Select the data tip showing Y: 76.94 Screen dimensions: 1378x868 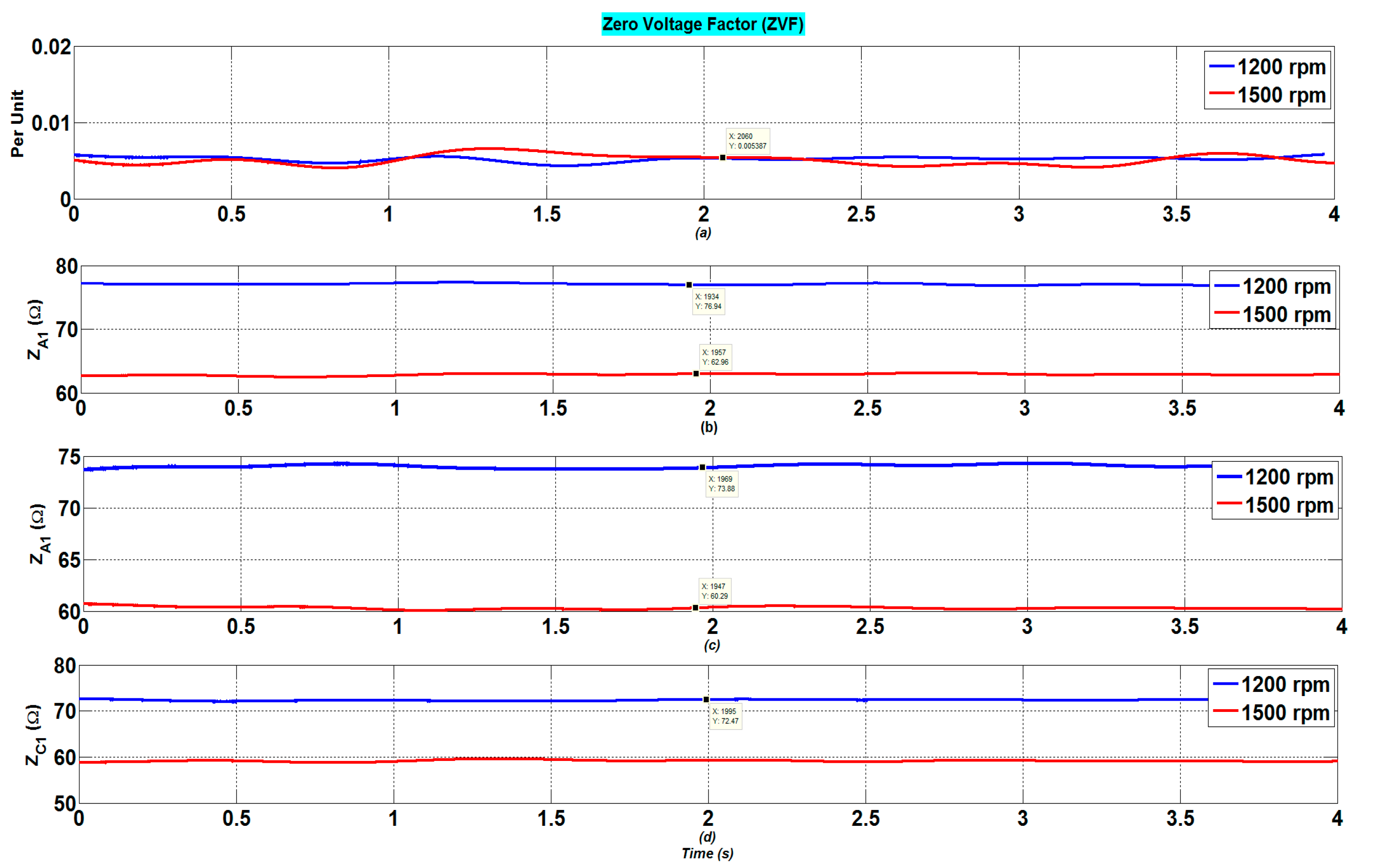pyautogui.click(x=709, y=302)
